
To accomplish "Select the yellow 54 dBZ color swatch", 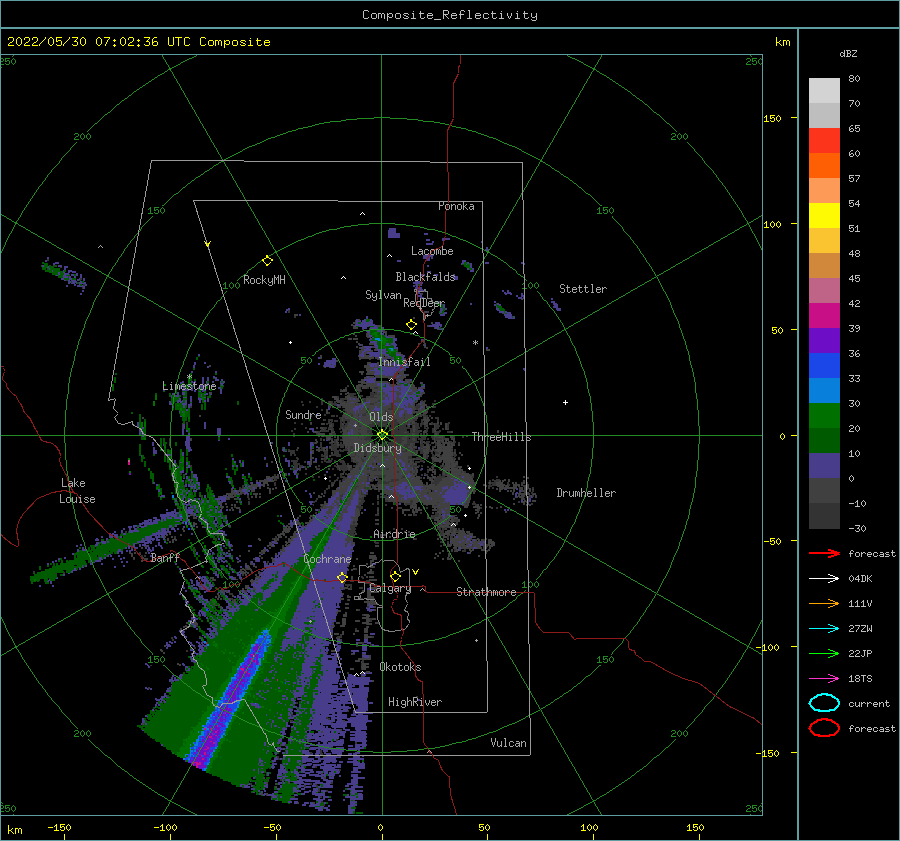I will coord(824,215).
